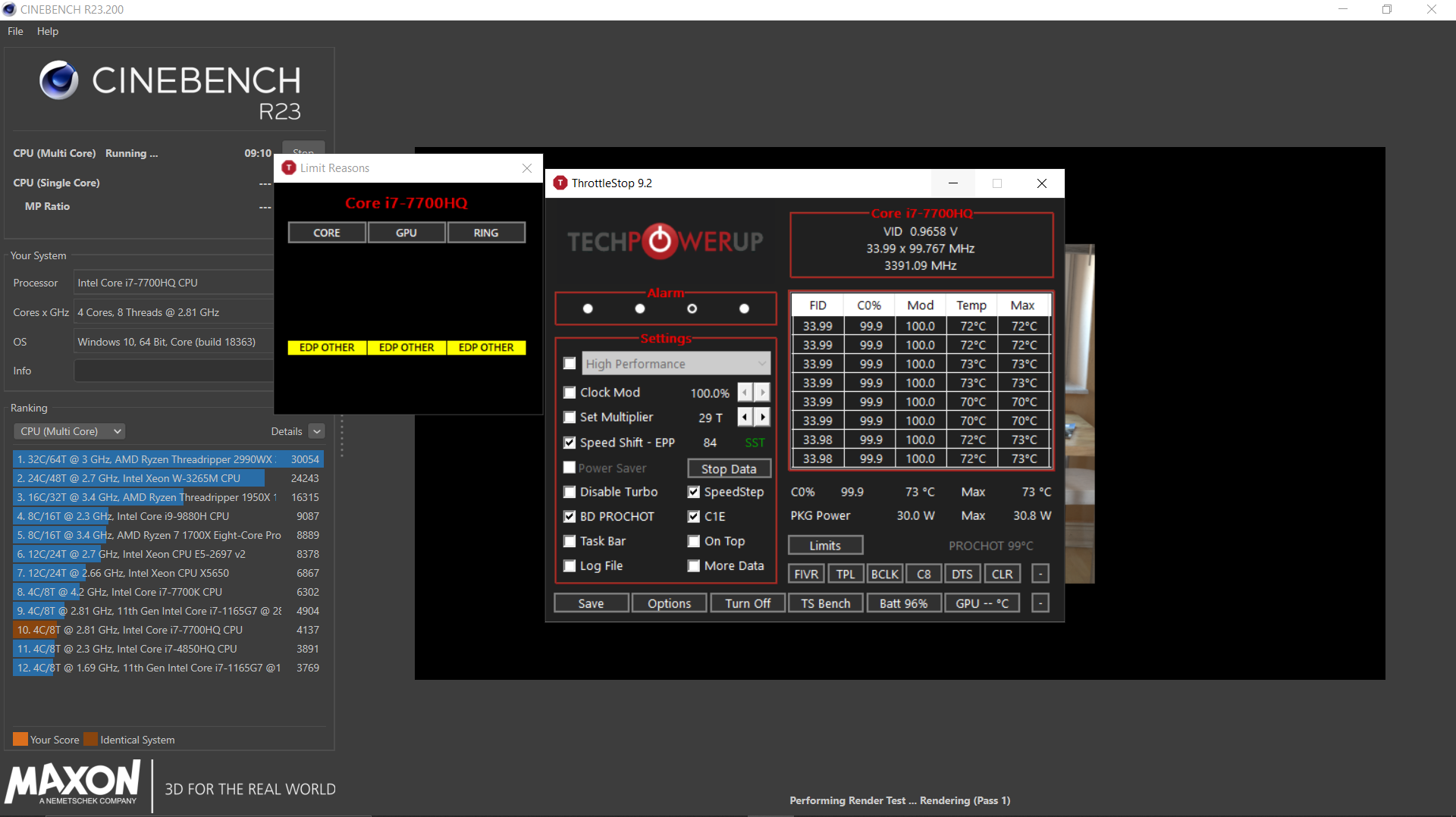Viewport: 1456px width, 817px height.
Task: Increase the Clock Mod percentage arrow
Action: click(x=762, y=392)
